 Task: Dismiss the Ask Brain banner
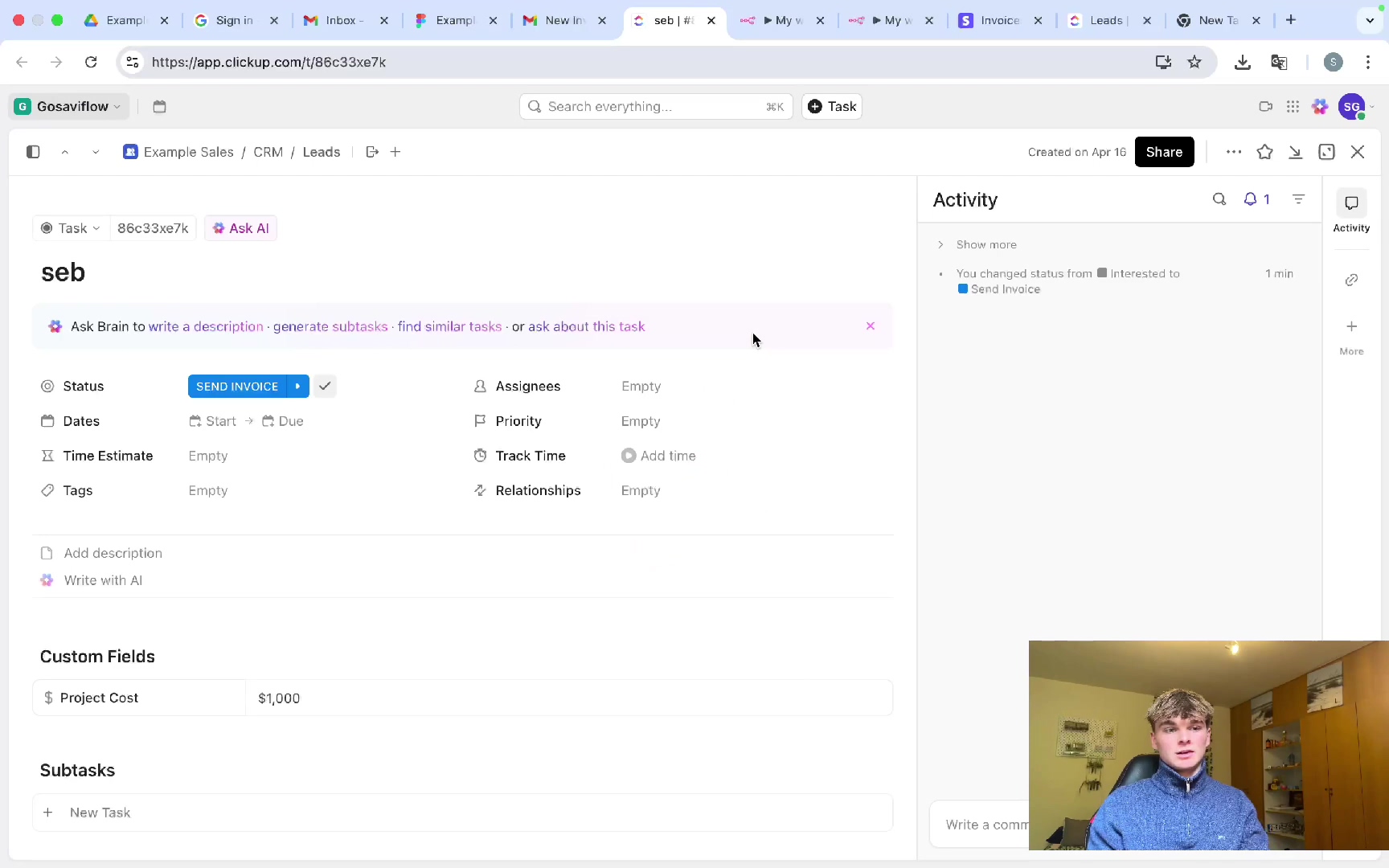coord(870,326)
